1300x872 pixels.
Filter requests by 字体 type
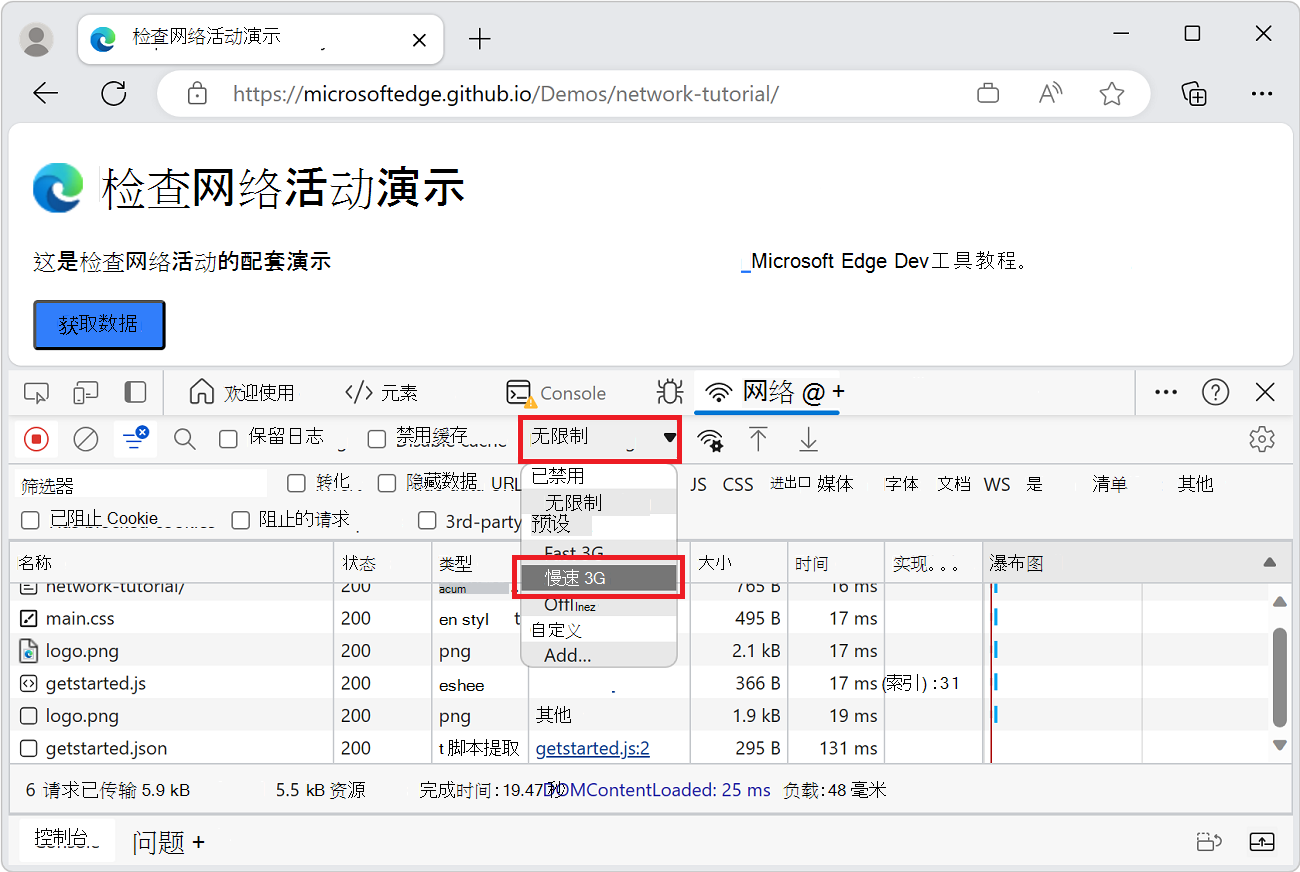[x=901, y=484]
